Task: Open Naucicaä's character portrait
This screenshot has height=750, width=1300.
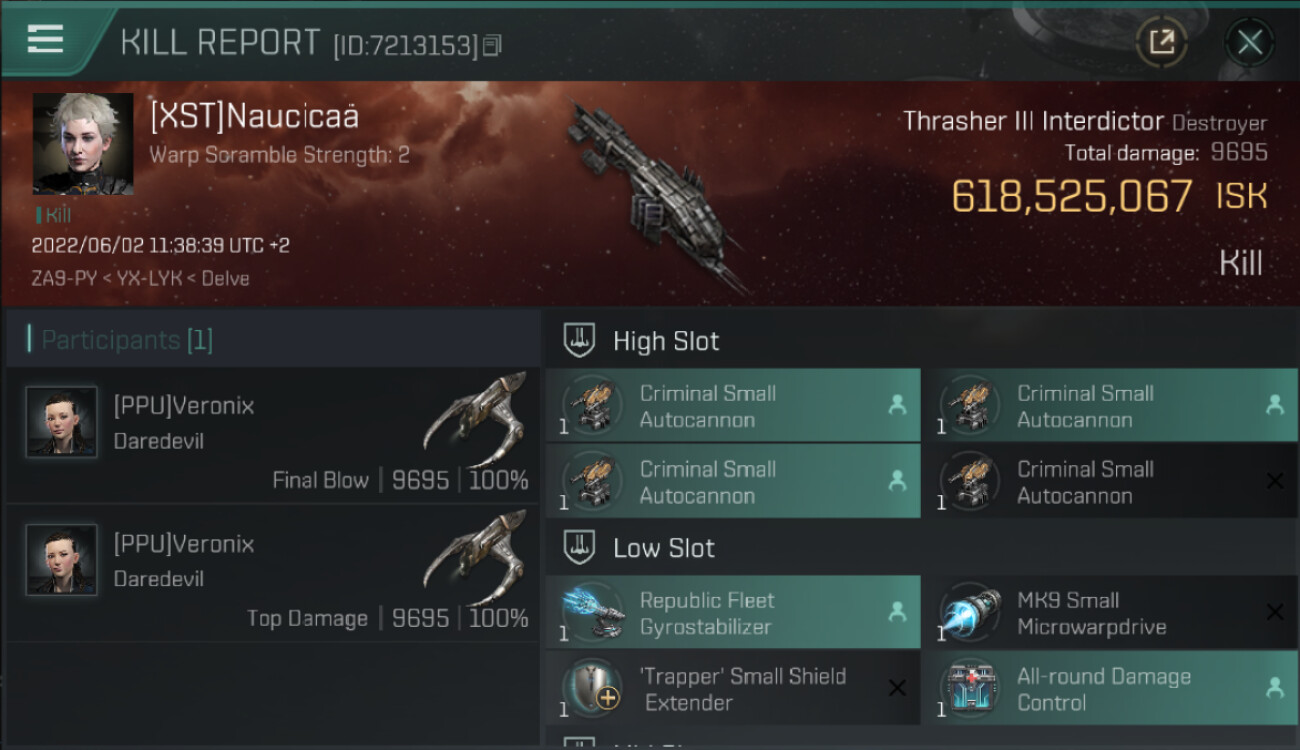Action: pyautogui.click(x=83, y=144)
